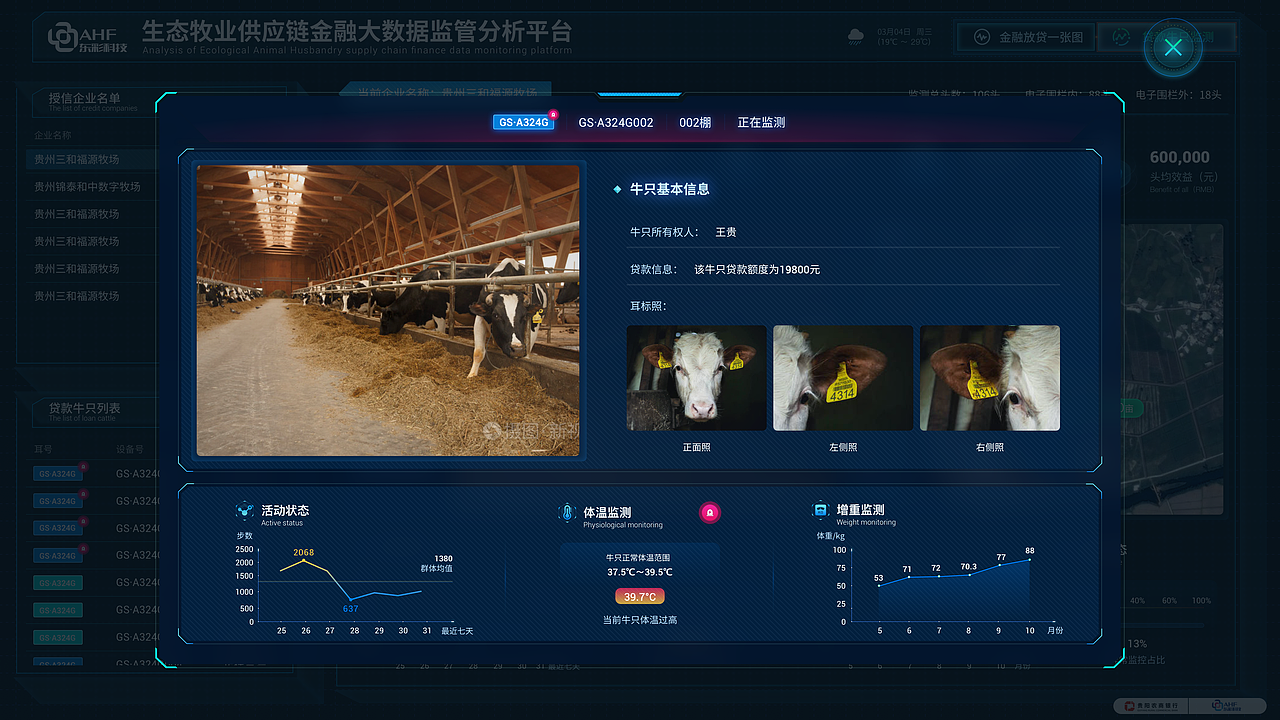Click the chart icon in the 贷款牛只监测 button
This screenshot has height=720, width=1280.
coord(1121,37)
